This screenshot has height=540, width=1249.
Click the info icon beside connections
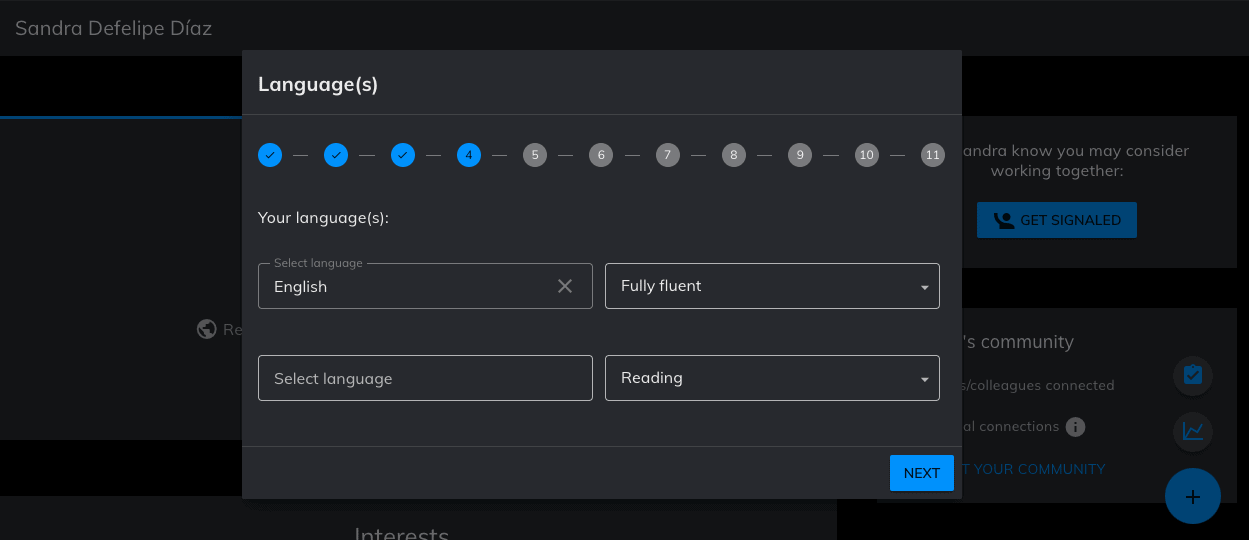pyautogui.click(x=1075, y=427)
